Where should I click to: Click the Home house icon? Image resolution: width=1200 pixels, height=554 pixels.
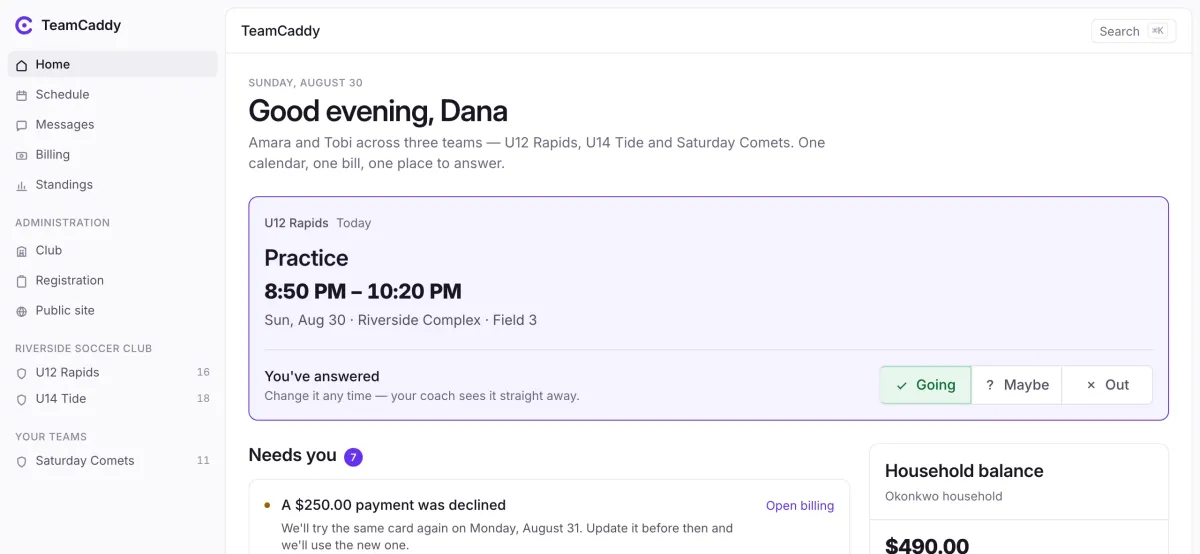[22, 65]
